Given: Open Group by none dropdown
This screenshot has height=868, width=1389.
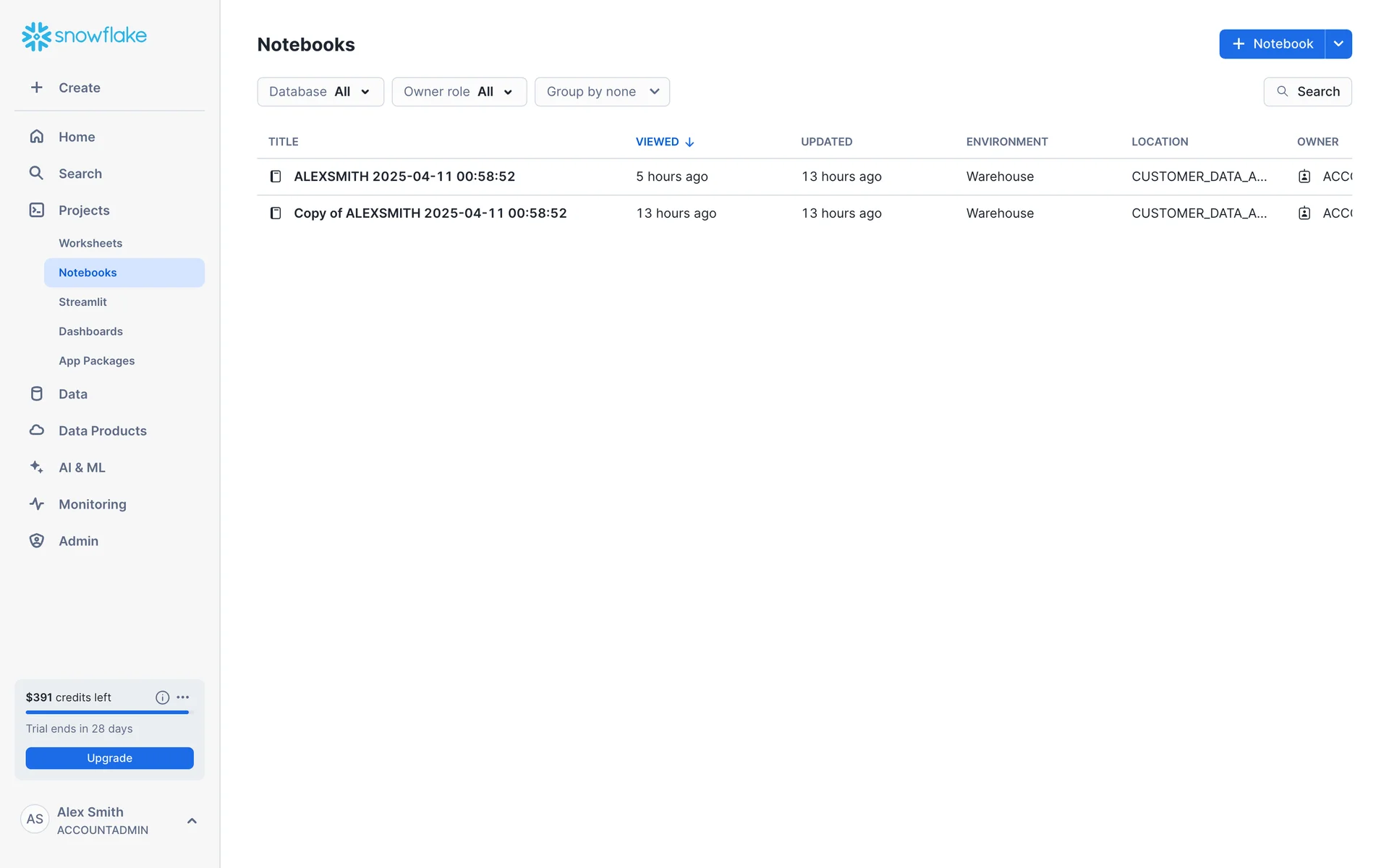Looking at the screenshot, I should 602,92.
